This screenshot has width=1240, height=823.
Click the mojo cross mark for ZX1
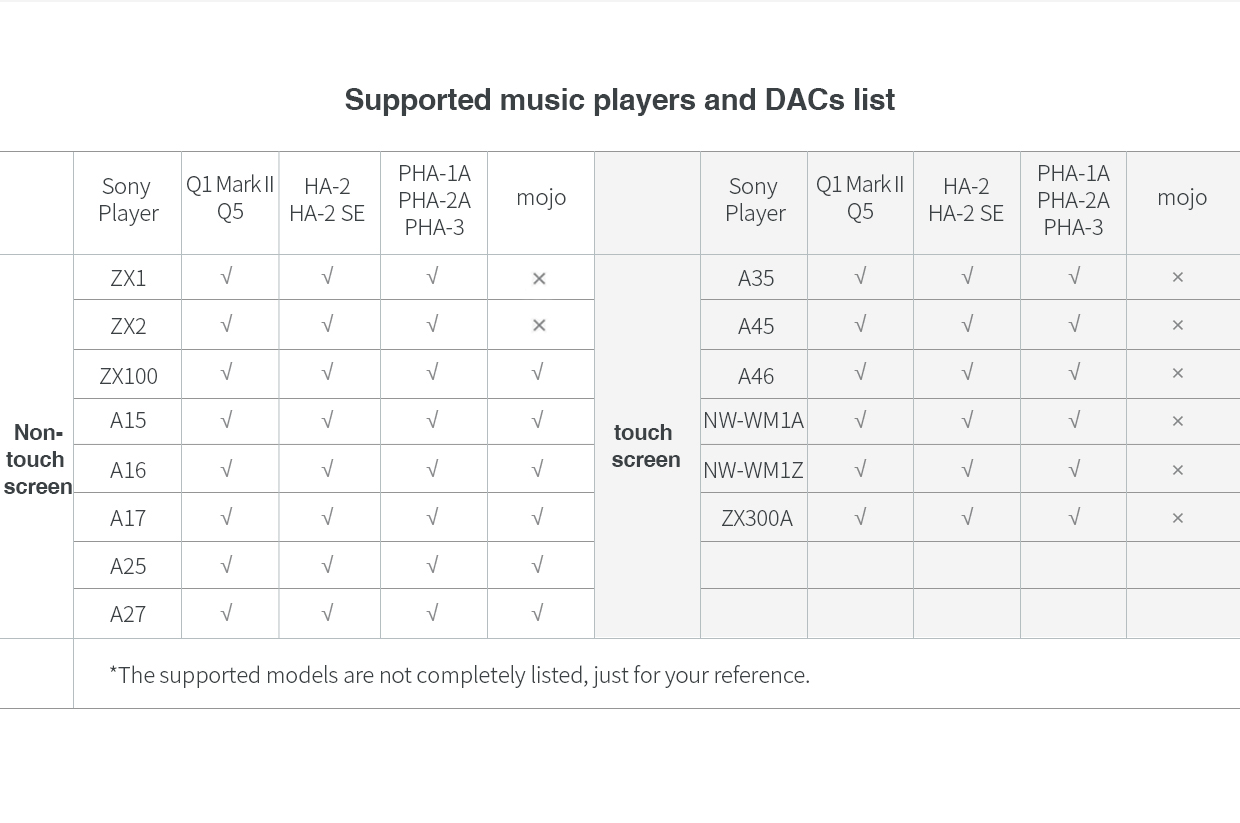pyautogui.click(x=539, y=278)
